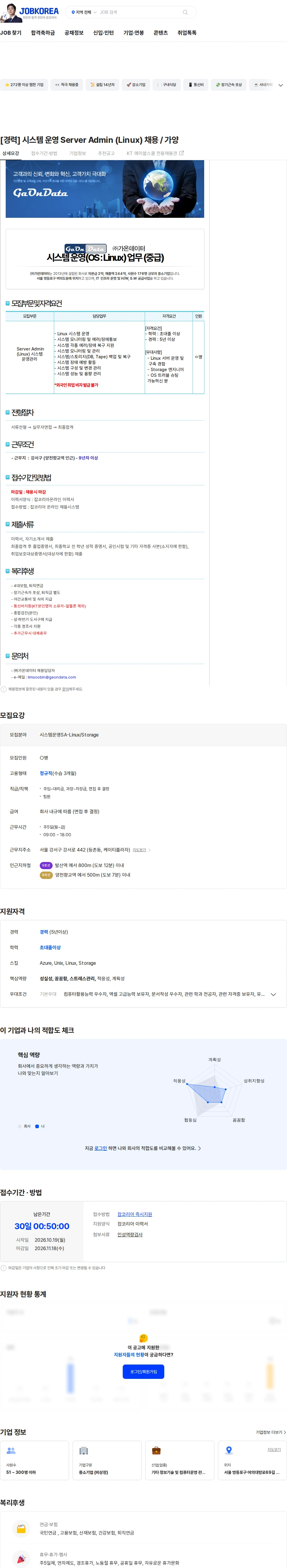The image size is (287, 1568).
Task: Select the 272명 이상 평한 기업 tag
Action: click(24, 85)
